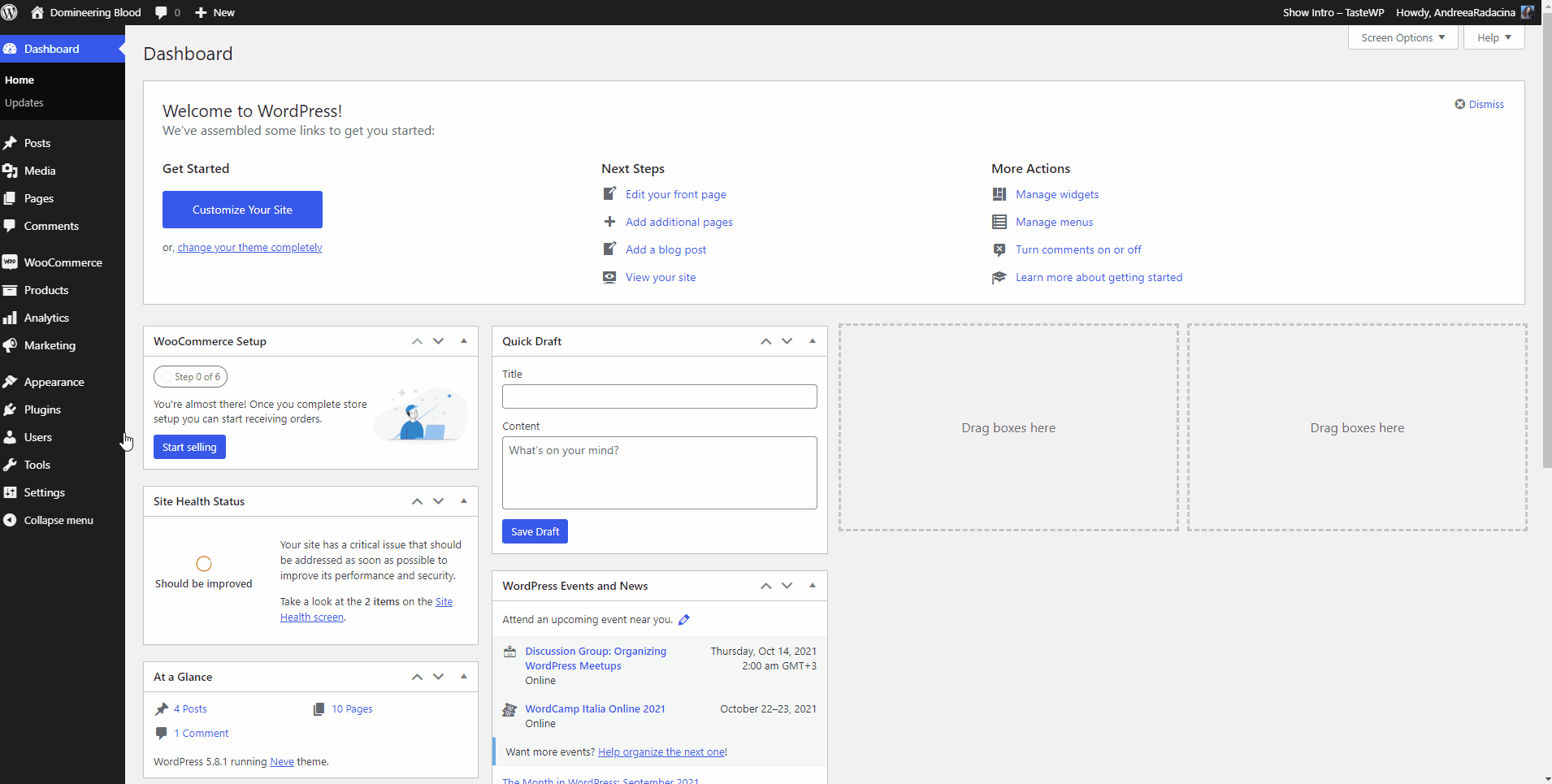Click the plus icon for Add additional pages

tap(609, 221)
